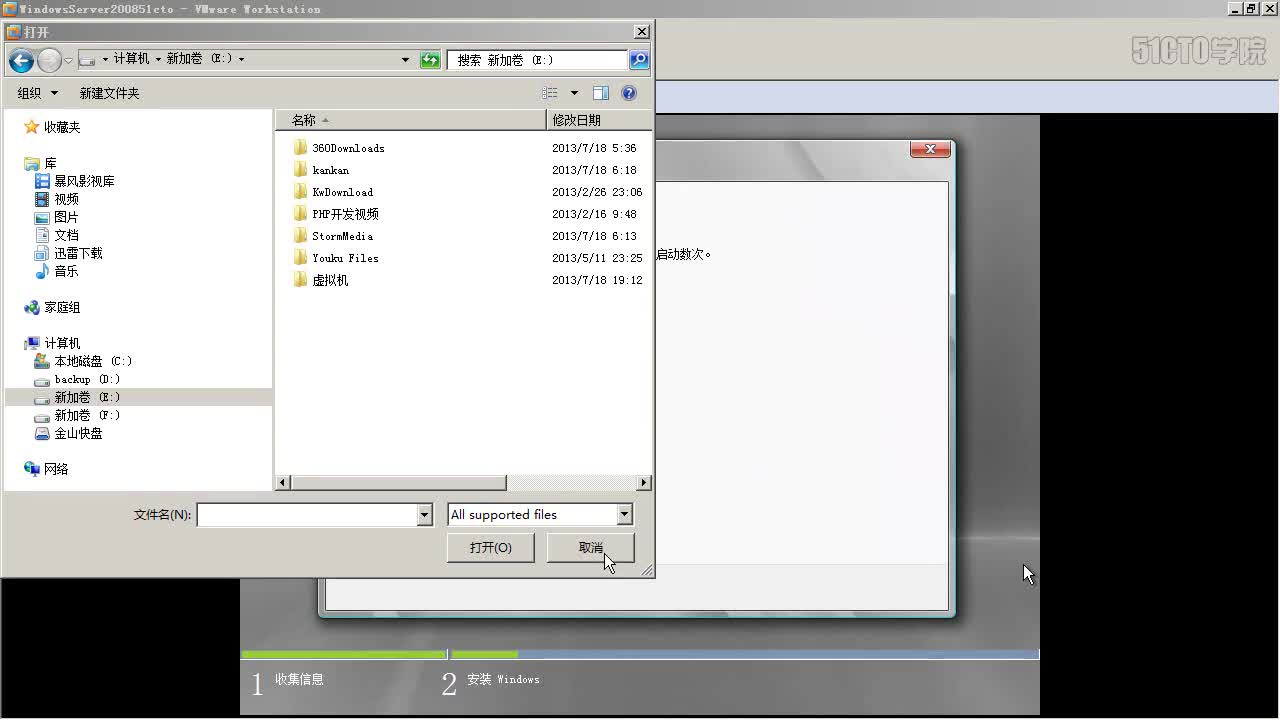Click the 安装 Windows progress bar
Viewport: 1280px width, 720px height.
744,655
